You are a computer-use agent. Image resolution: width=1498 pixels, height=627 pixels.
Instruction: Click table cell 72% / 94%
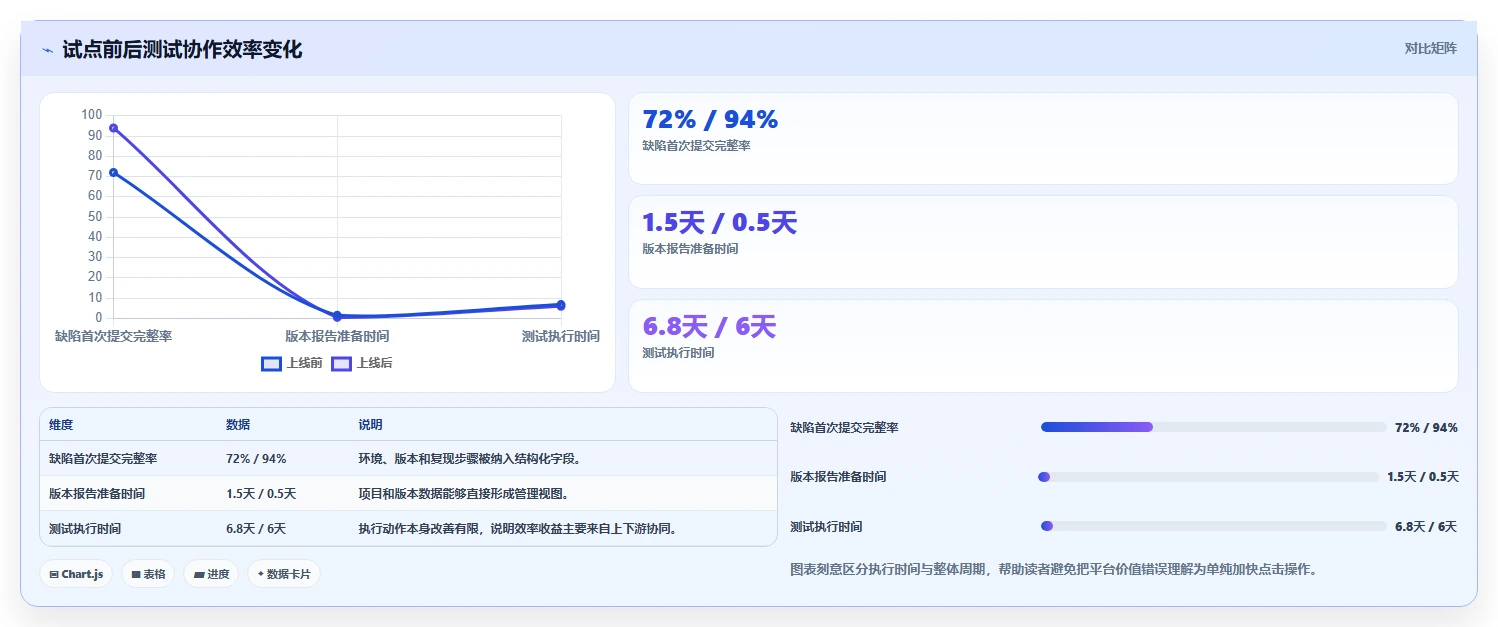click(256, 459)
